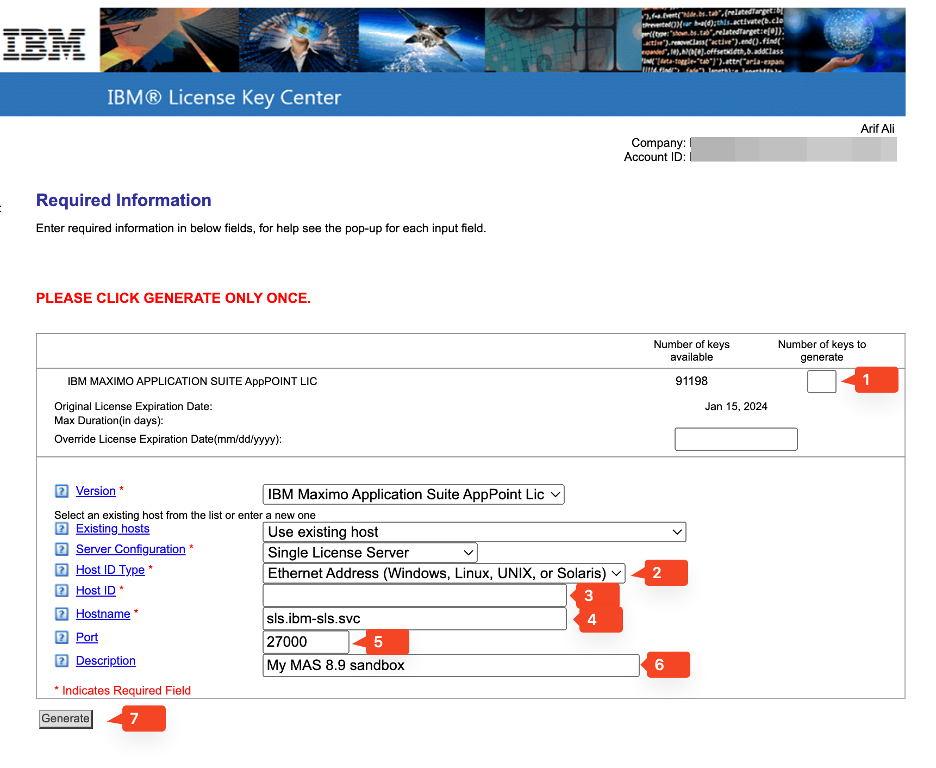Click the help icon beside Description
This screenshot has width=936, height=768.
(61, 661)
